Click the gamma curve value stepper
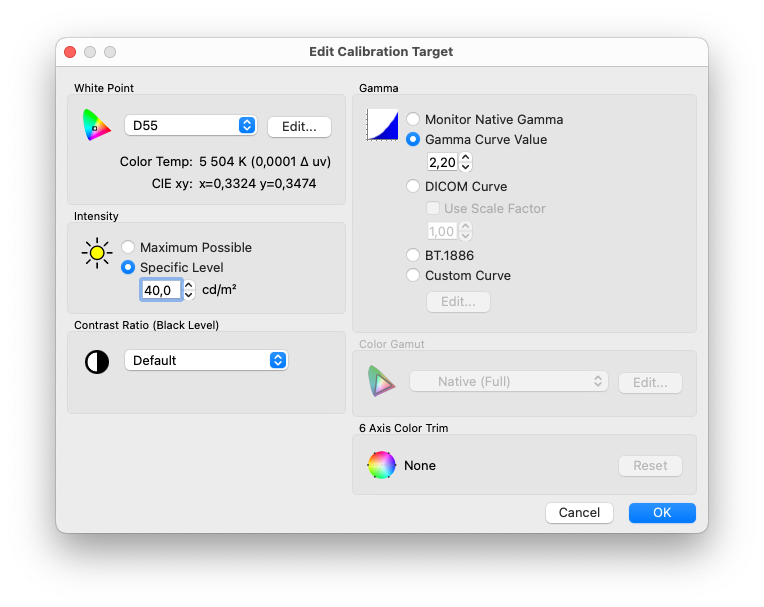 [465, 162]
